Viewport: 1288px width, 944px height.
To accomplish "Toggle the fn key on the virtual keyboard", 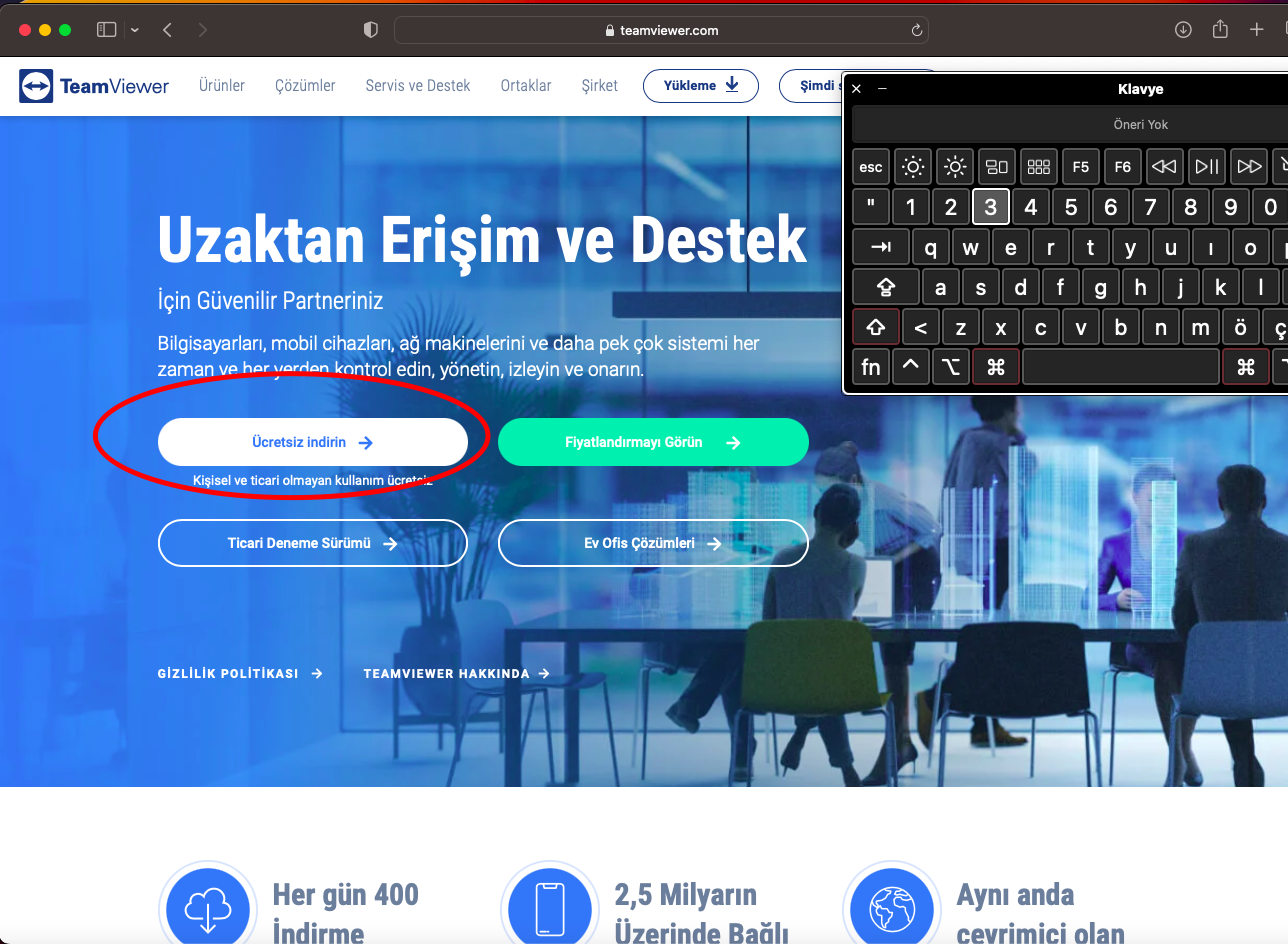I will 870,367.
